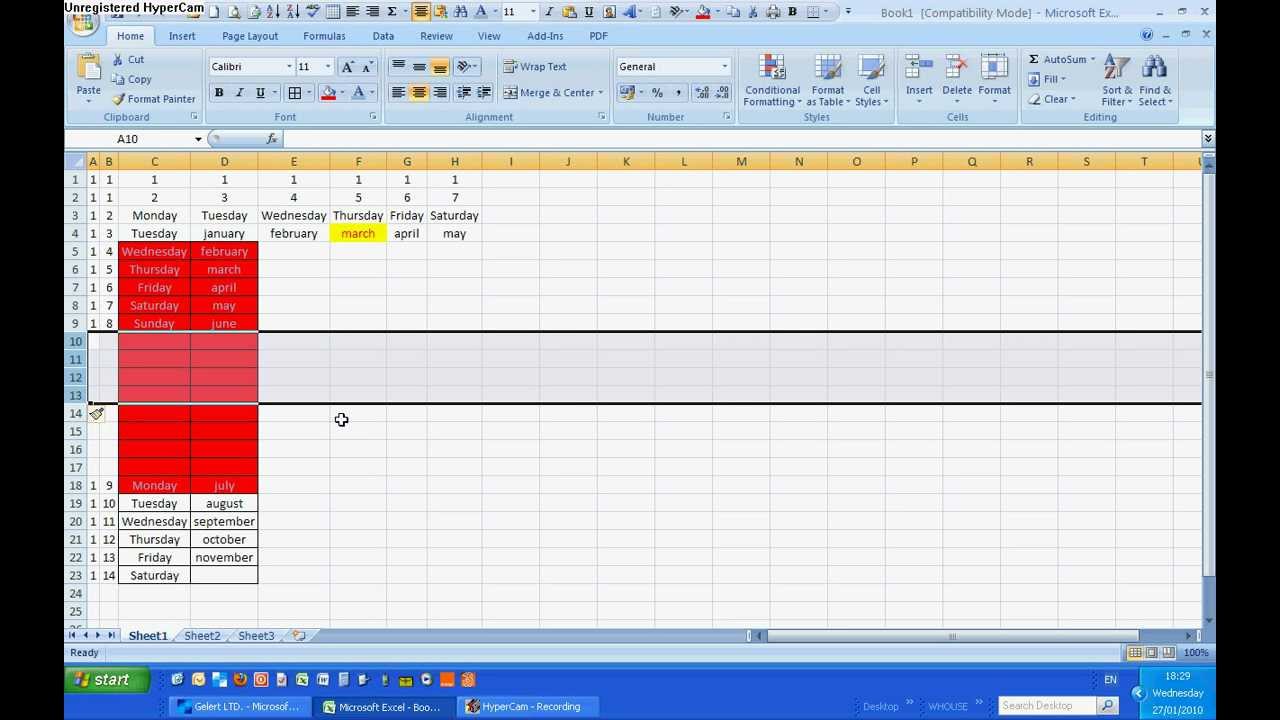Apply Comma Style number format
This screenshot has width=1280, height=720.
coord(678,93)
